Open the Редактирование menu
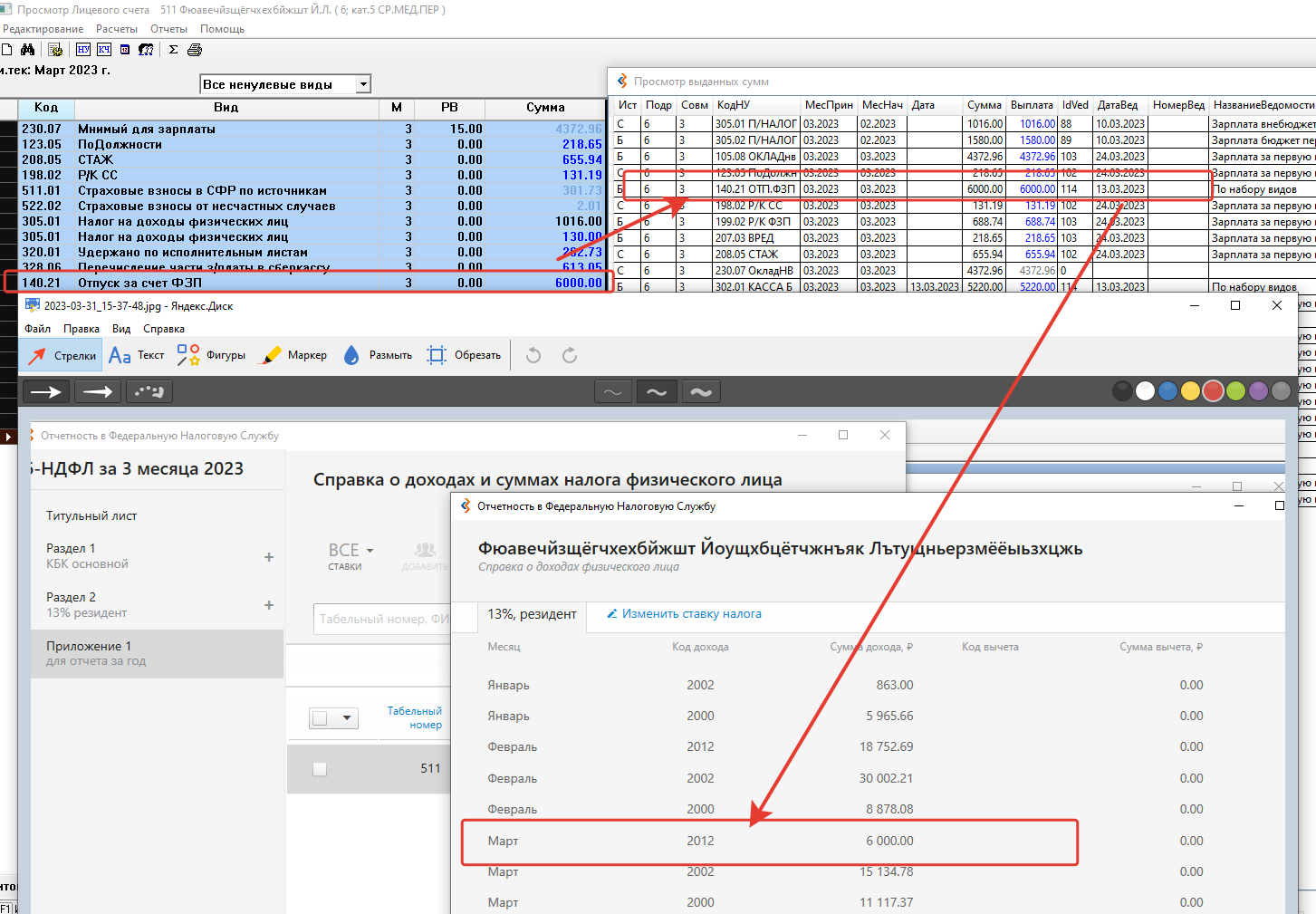 [x=43, y=29]
